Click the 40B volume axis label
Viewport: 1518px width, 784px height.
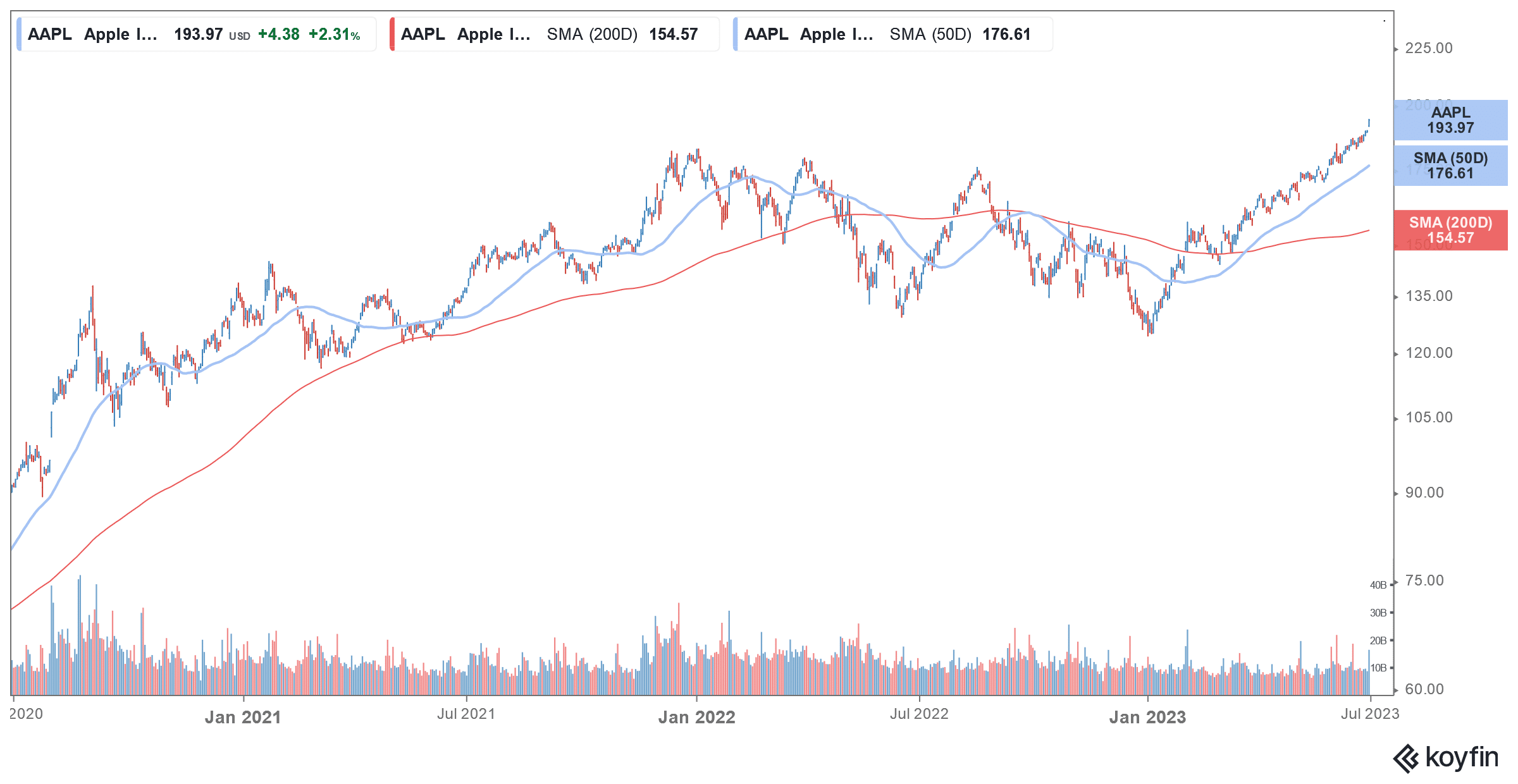[x=1378, y=585]
